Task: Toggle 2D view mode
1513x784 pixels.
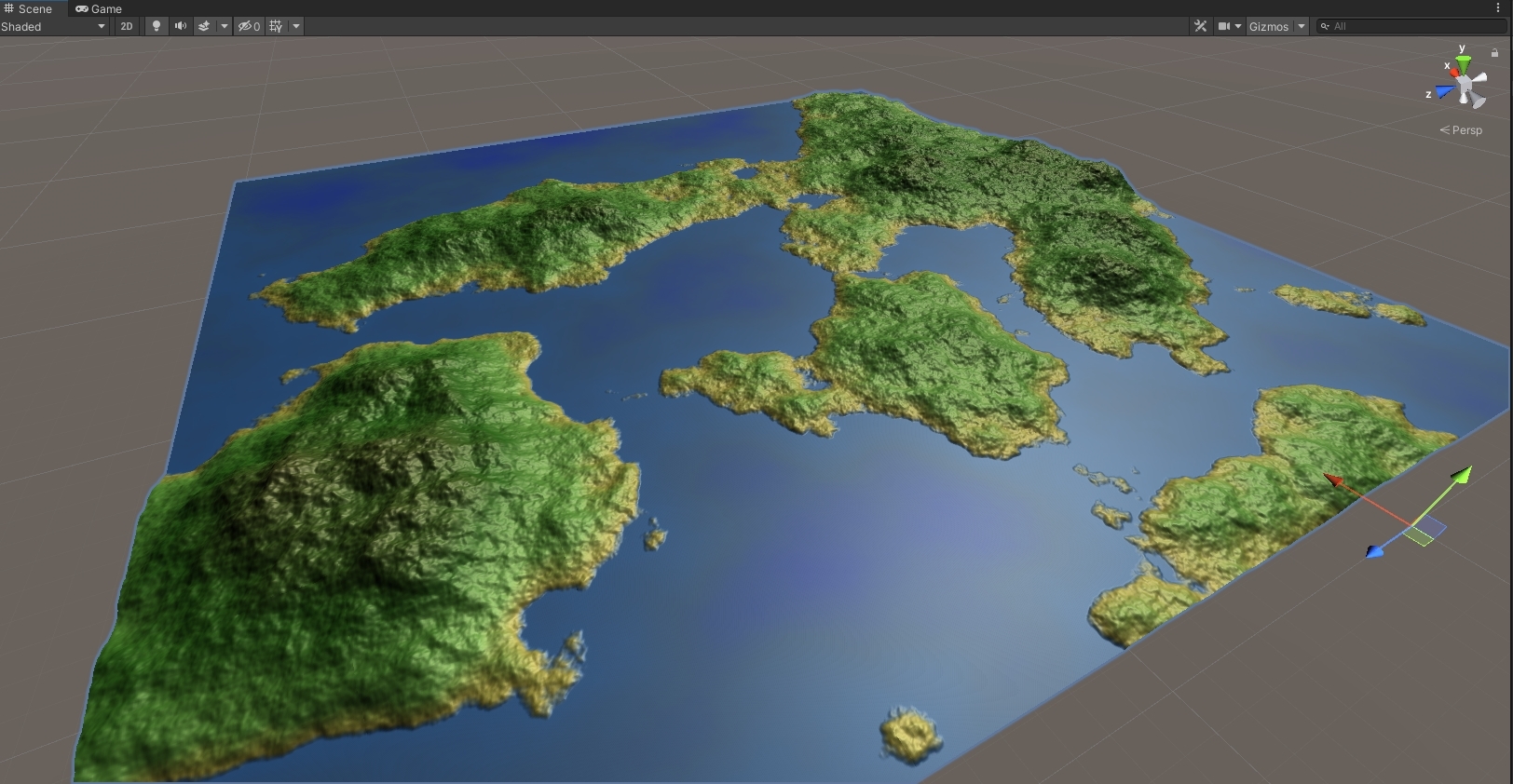Action: (x=127, y=26)
